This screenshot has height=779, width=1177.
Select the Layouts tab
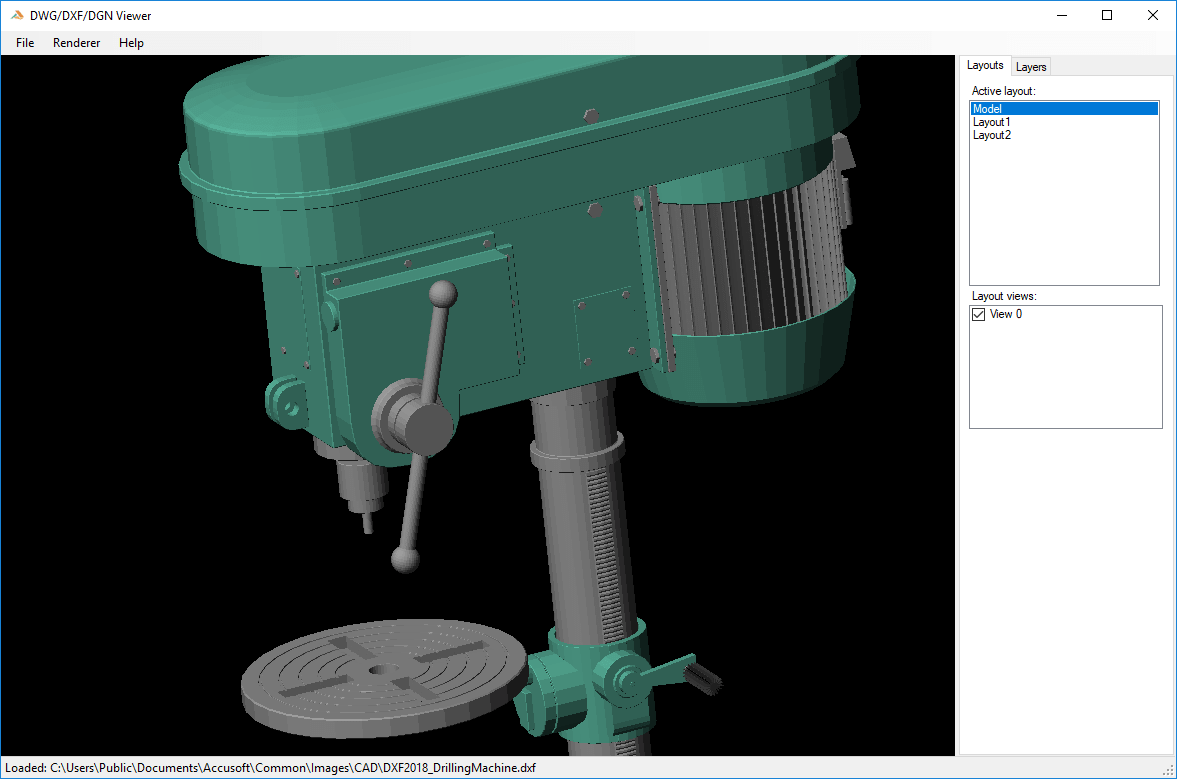click(985, 66)
